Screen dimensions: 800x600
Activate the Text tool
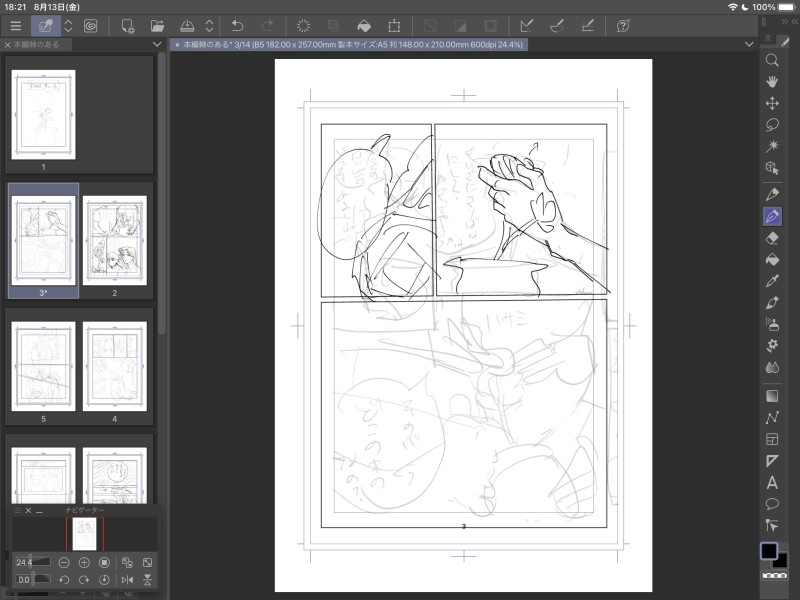coord(772,482)
